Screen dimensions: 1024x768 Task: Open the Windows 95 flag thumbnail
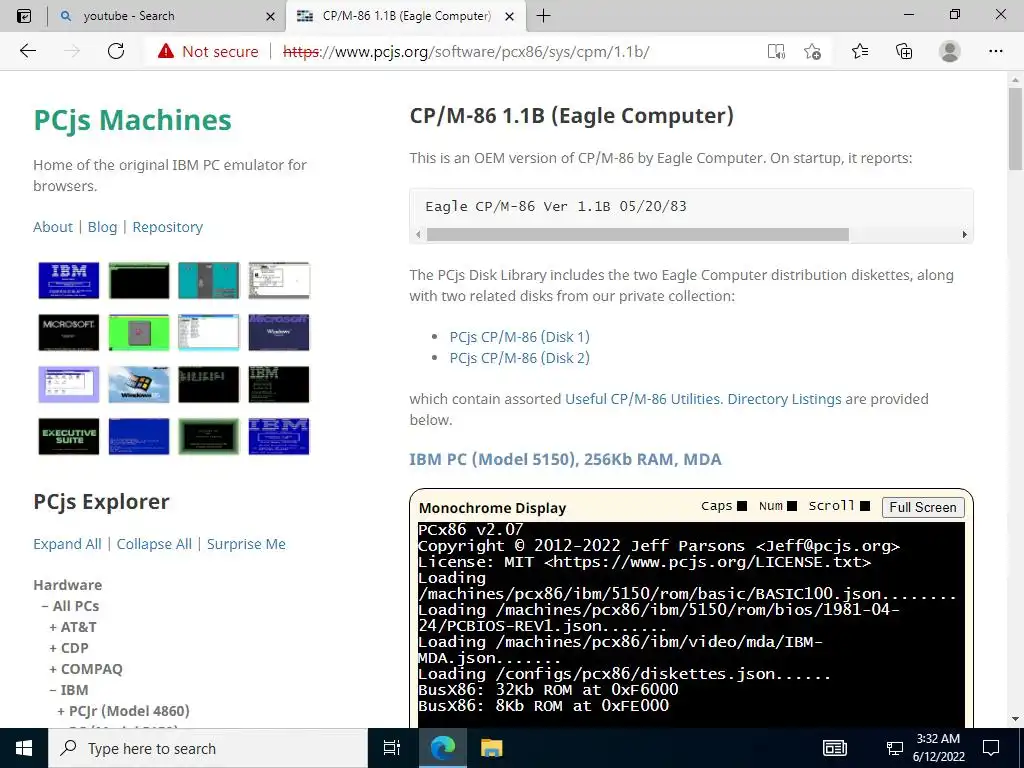(138, 384)
